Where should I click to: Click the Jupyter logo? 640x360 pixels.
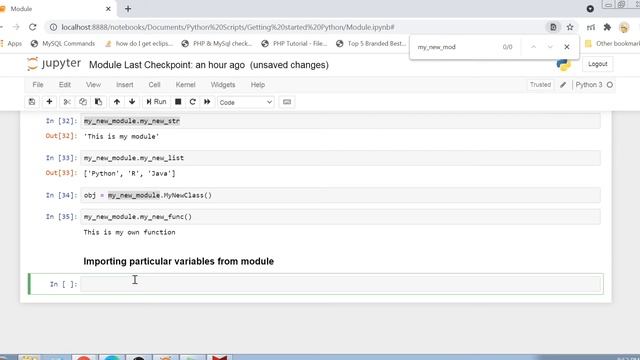tap(54, 64)
